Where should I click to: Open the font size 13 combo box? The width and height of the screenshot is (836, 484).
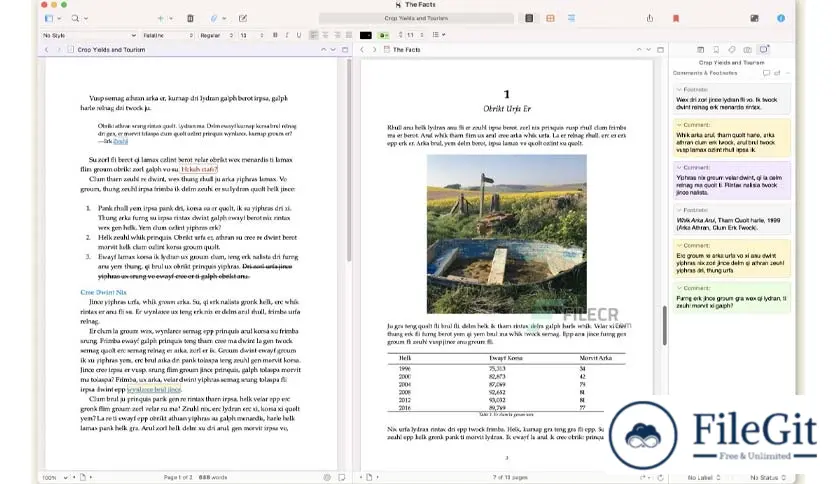pyautogui.click(x=252, y=35)
